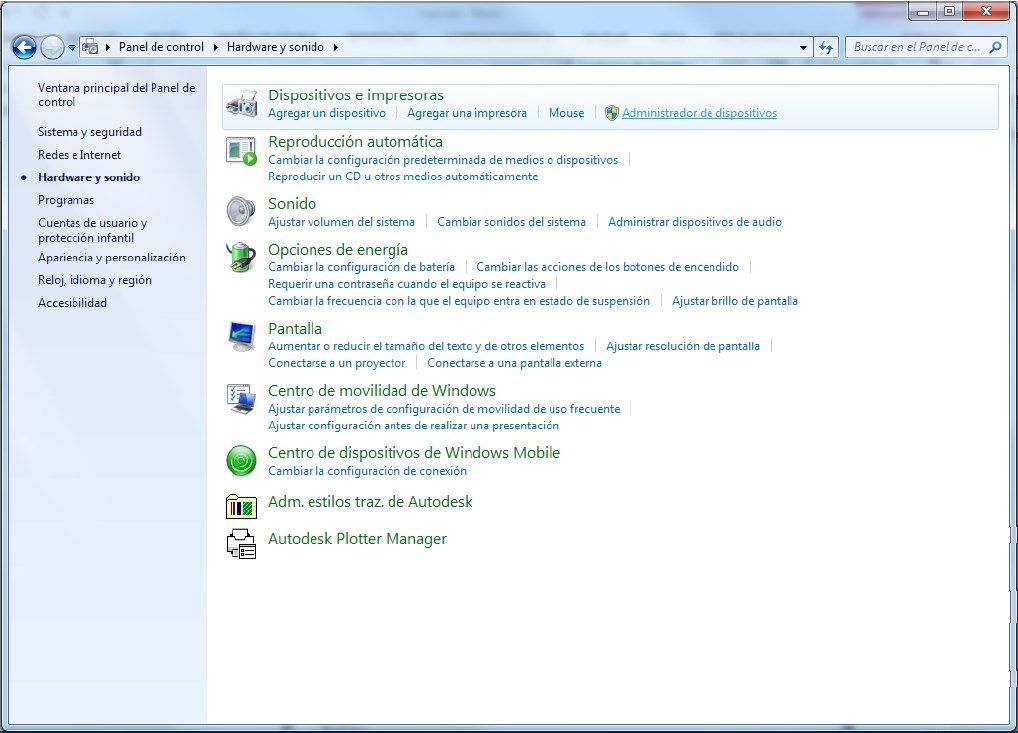The height and width of the screenshot is (733, 1018).
Task: Click the Centro de movilidad laptop icon
Action: click(242, 399)
